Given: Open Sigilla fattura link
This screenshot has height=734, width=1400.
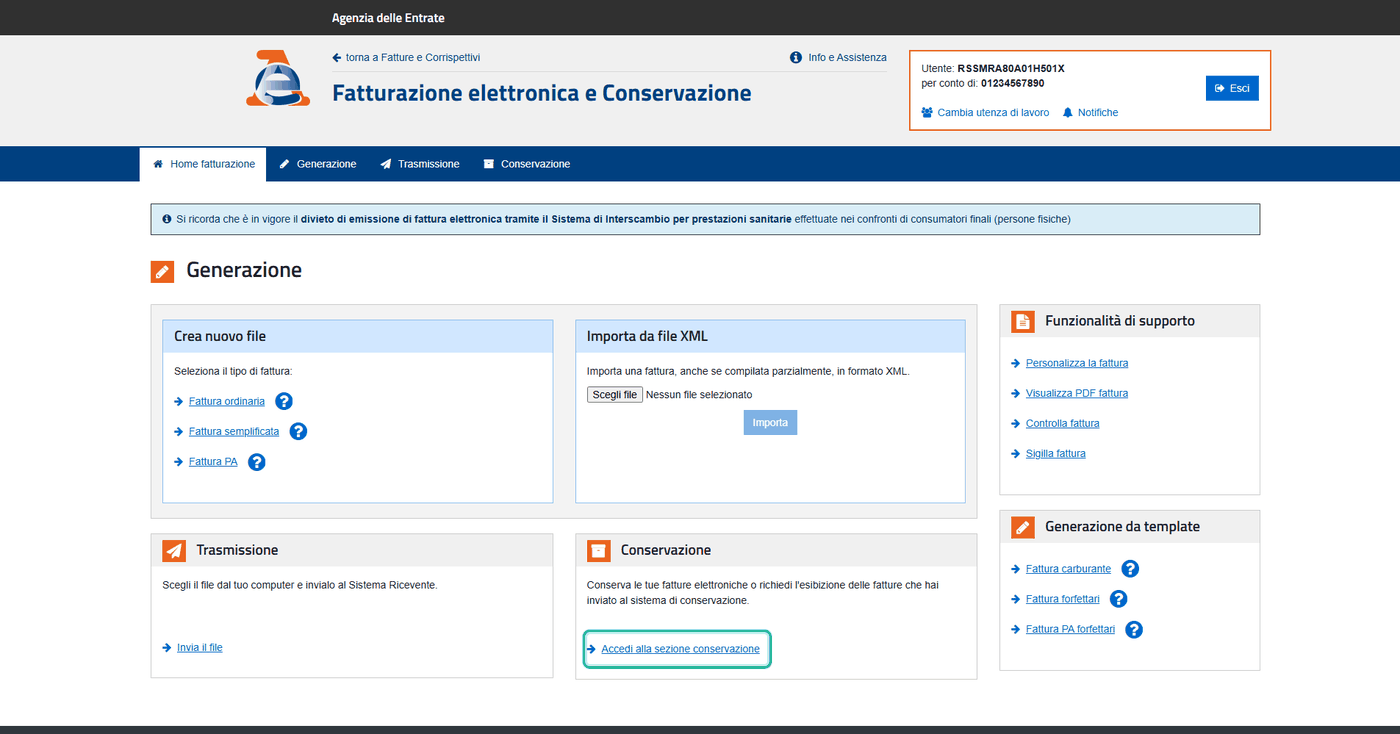Looking at the screenshot, I should click(1056, 453).
